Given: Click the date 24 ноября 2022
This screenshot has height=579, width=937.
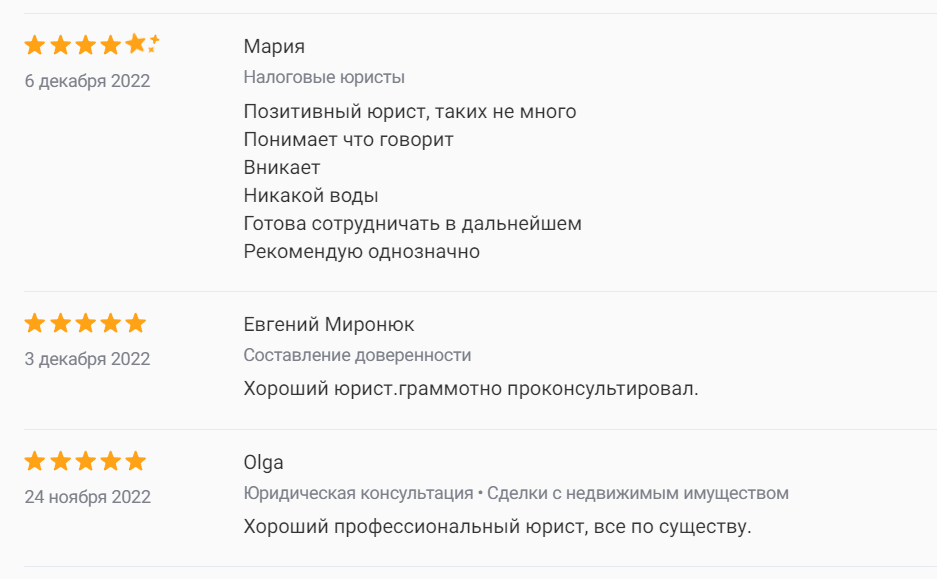Looking at the screenshot, I should coord(87,497).
